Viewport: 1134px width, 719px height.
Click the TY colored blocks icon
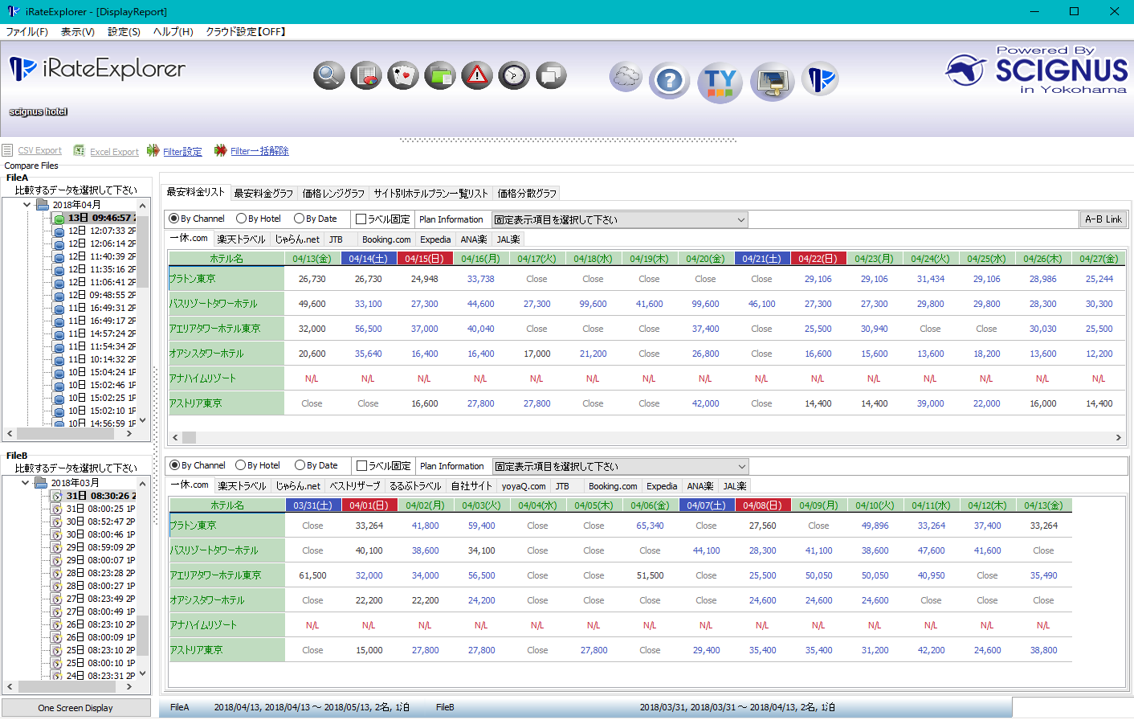point(720,80)
